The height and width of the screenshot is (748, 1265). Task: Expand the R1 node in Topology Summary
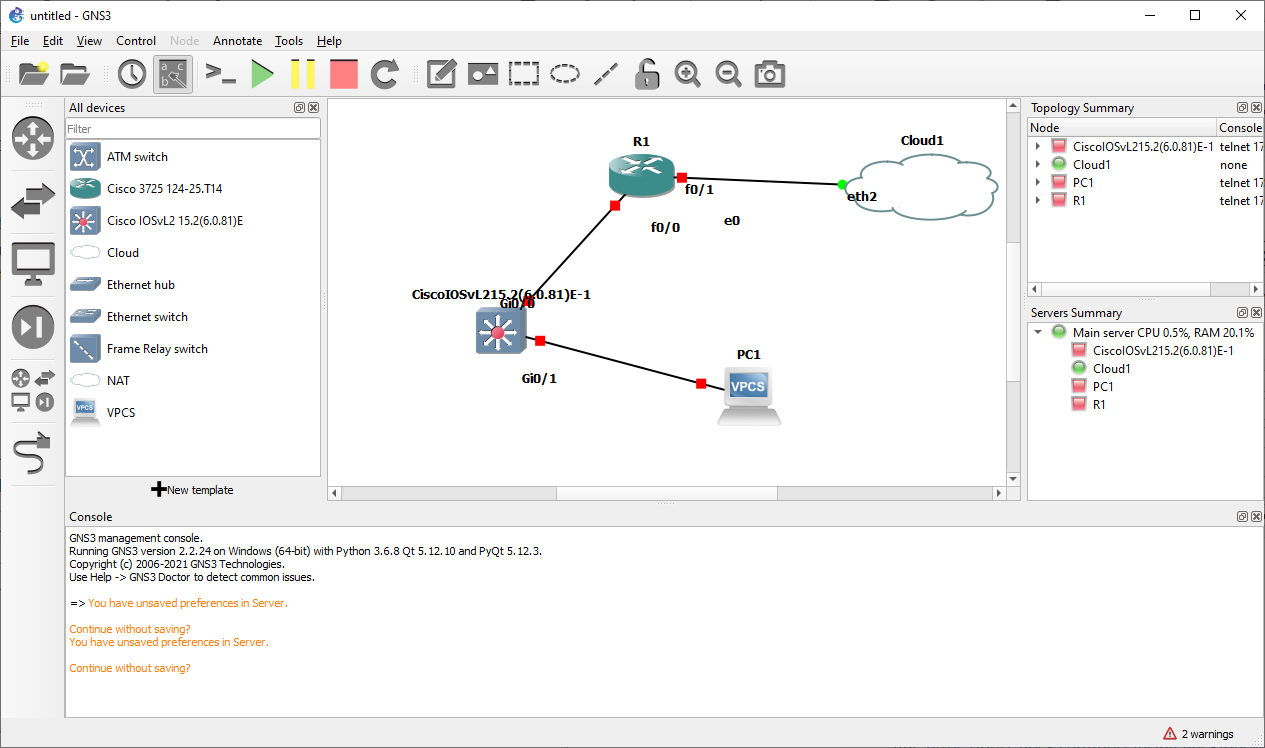1038,200
